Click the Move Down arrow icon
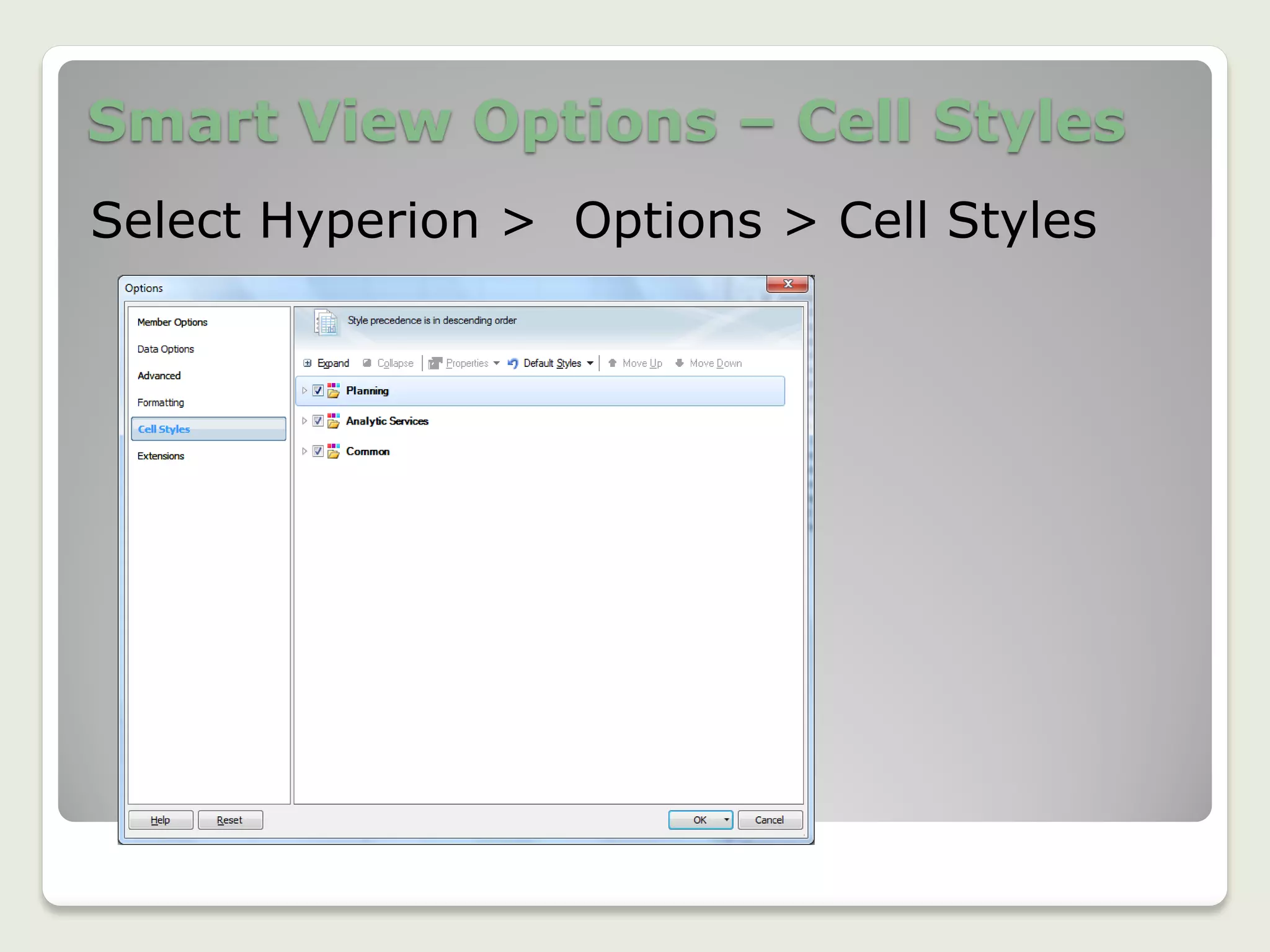The image size is (1270, 952). [679, 363]
